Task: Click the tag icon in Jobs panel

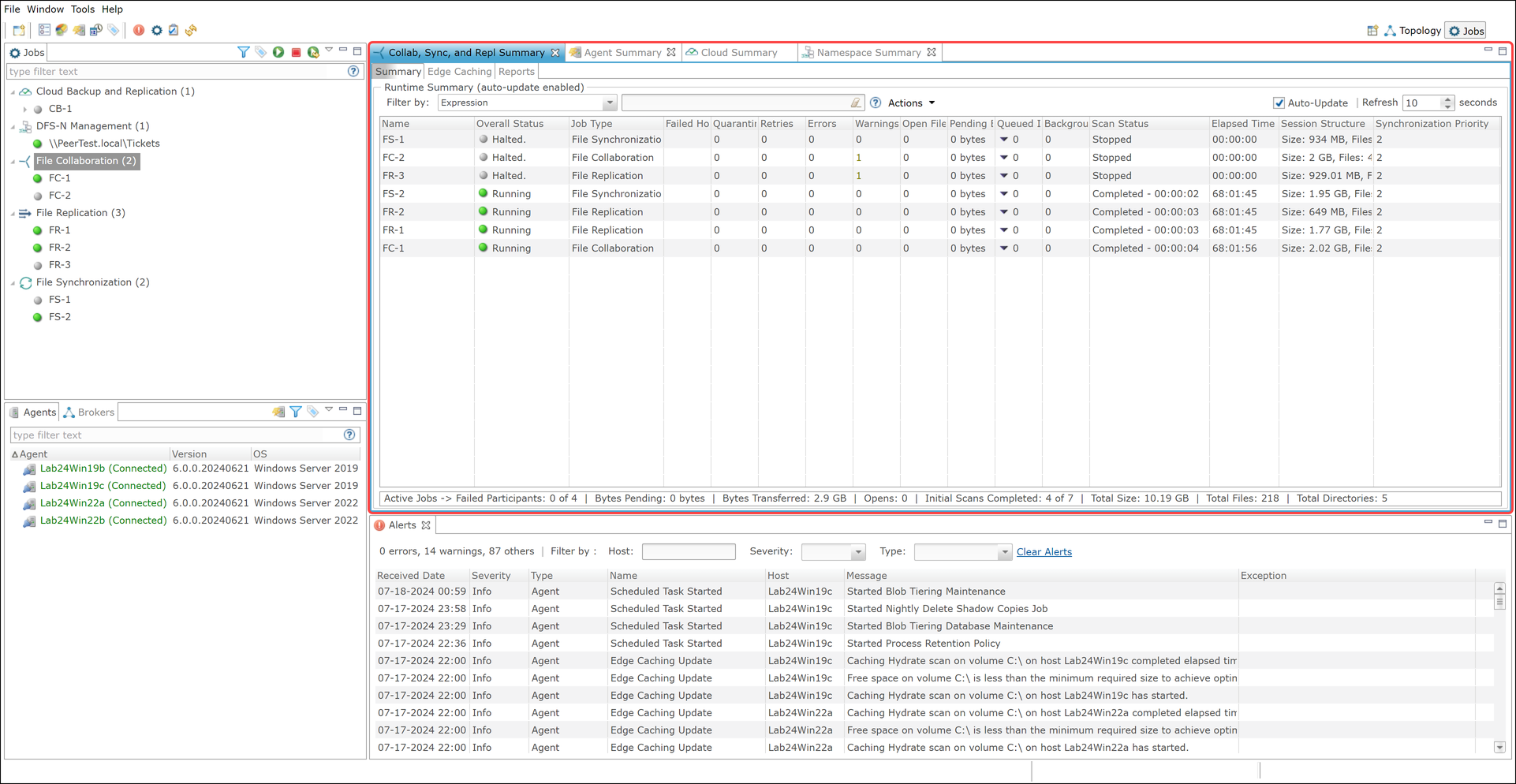Action: pyautogui.click(x=261, y=52)
